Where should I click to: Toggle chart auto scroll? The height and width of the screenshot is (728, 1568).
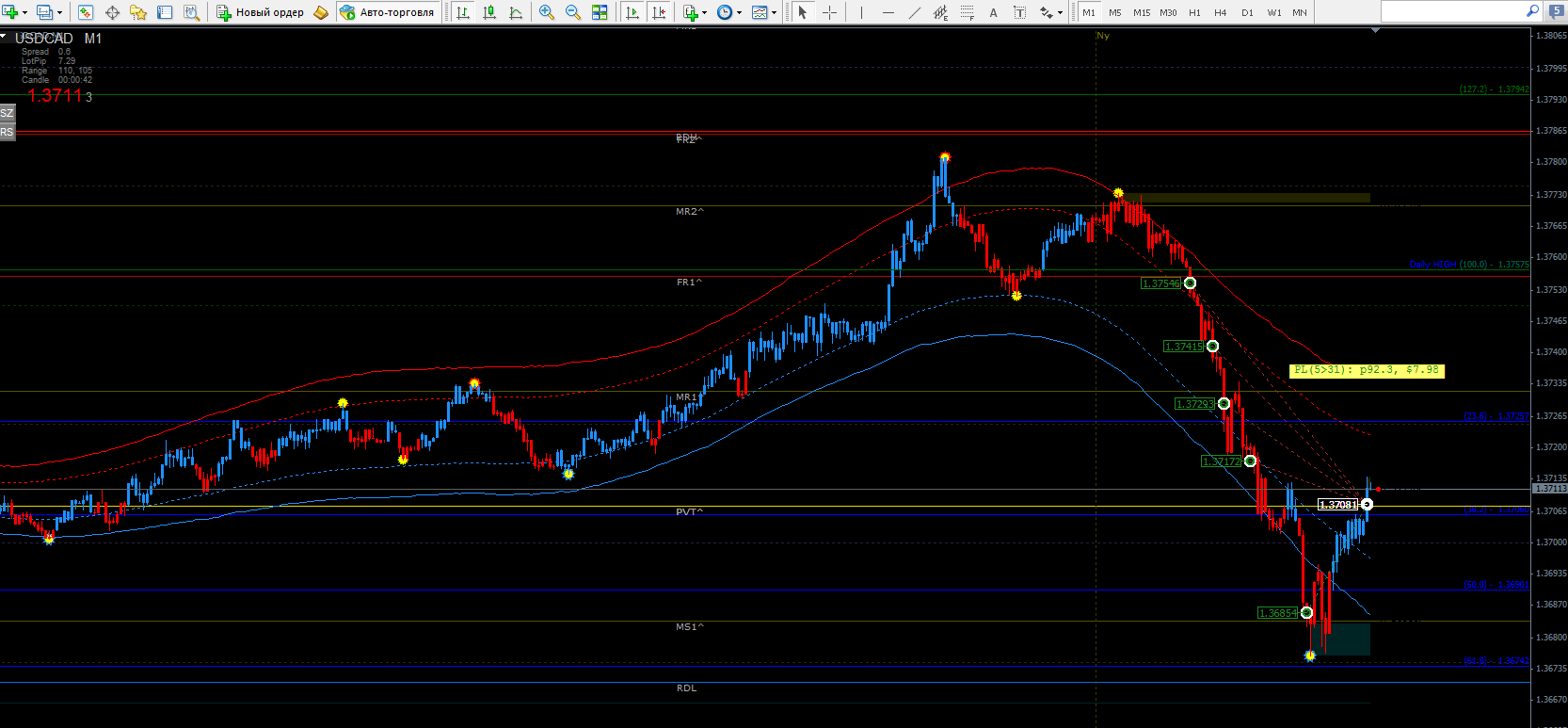(632, 12)
